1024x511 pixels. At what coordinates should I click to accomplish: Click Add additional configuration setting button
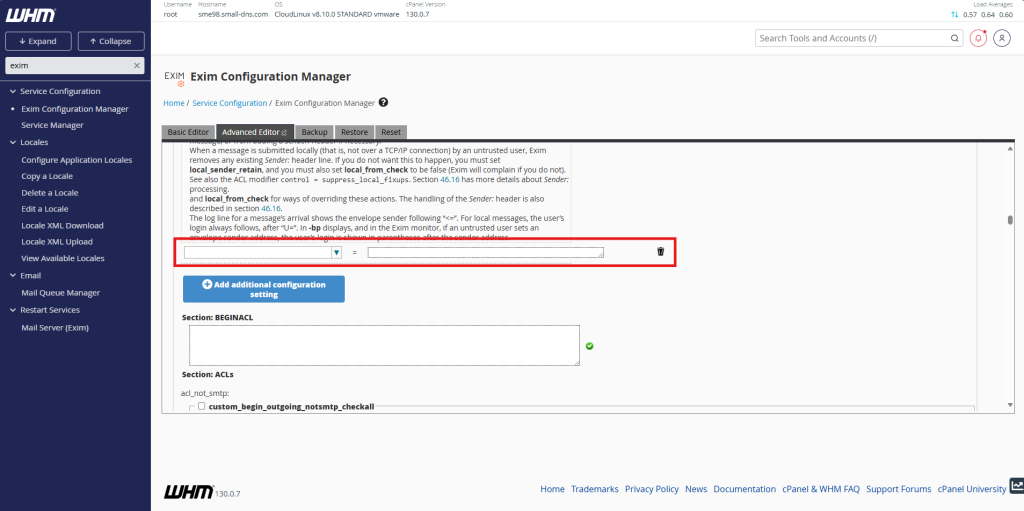[264, 289]
